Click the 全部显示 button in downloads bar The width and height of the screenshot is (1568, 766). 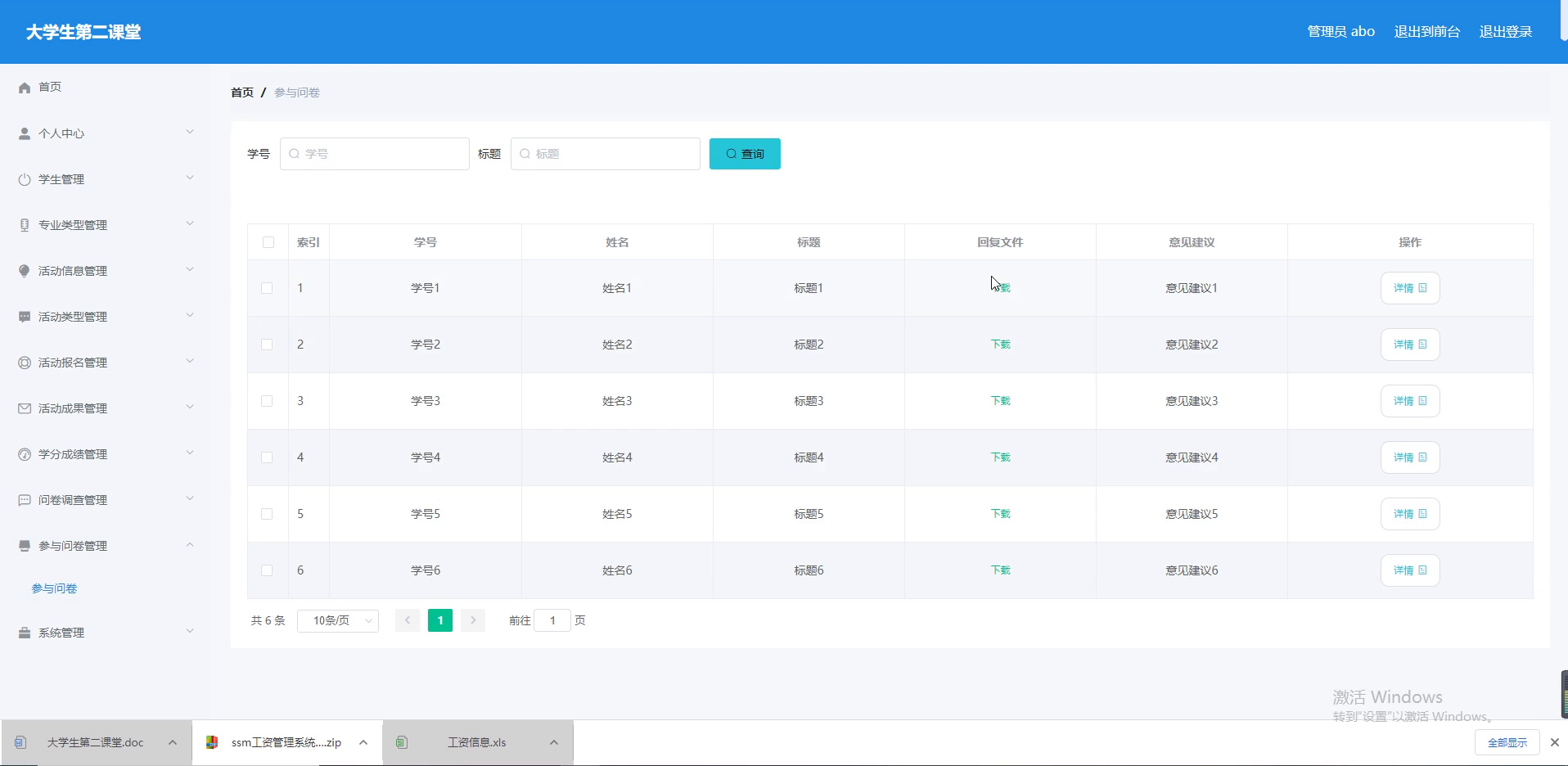tap(1507, 742)
